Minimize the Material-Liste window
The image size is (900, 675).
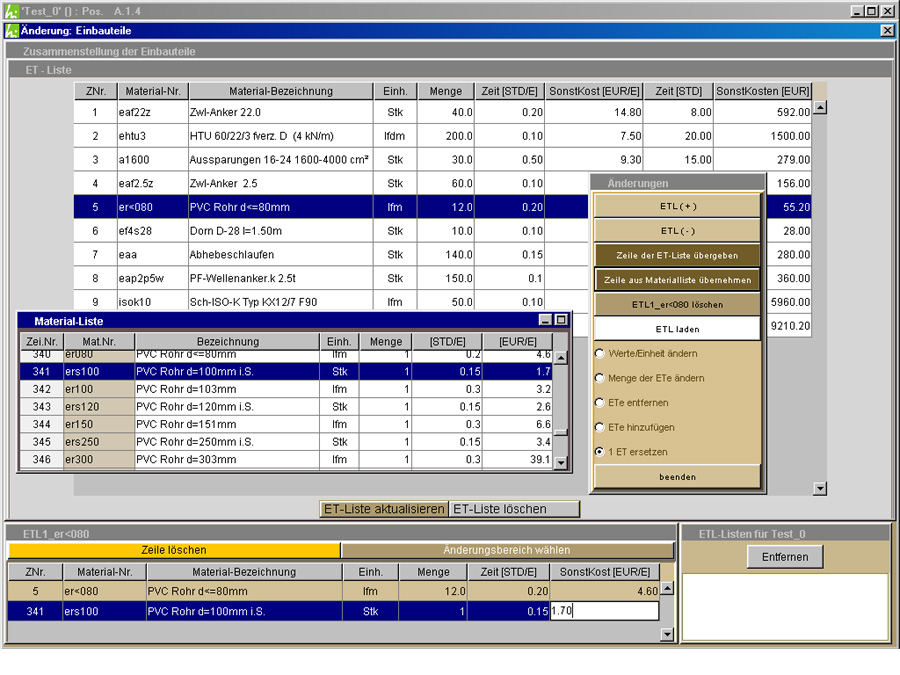coord(546,321)
